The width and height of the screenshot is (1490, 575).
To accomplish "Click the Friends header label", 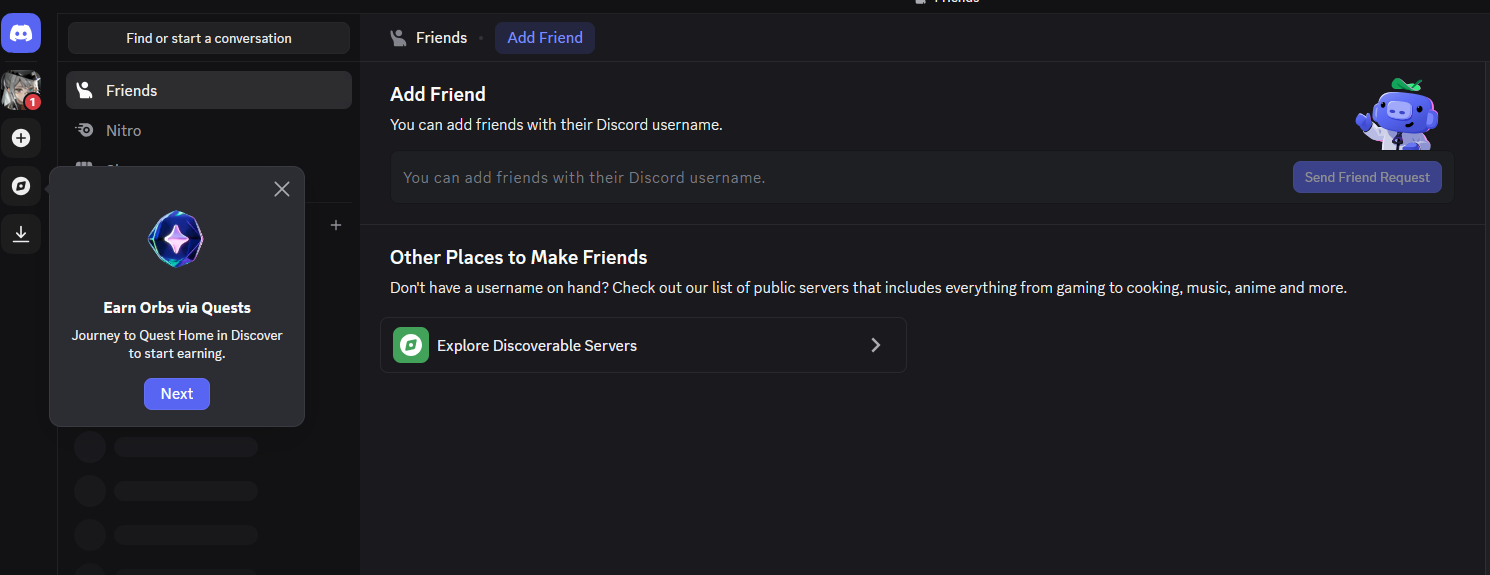I will [442, 38].
